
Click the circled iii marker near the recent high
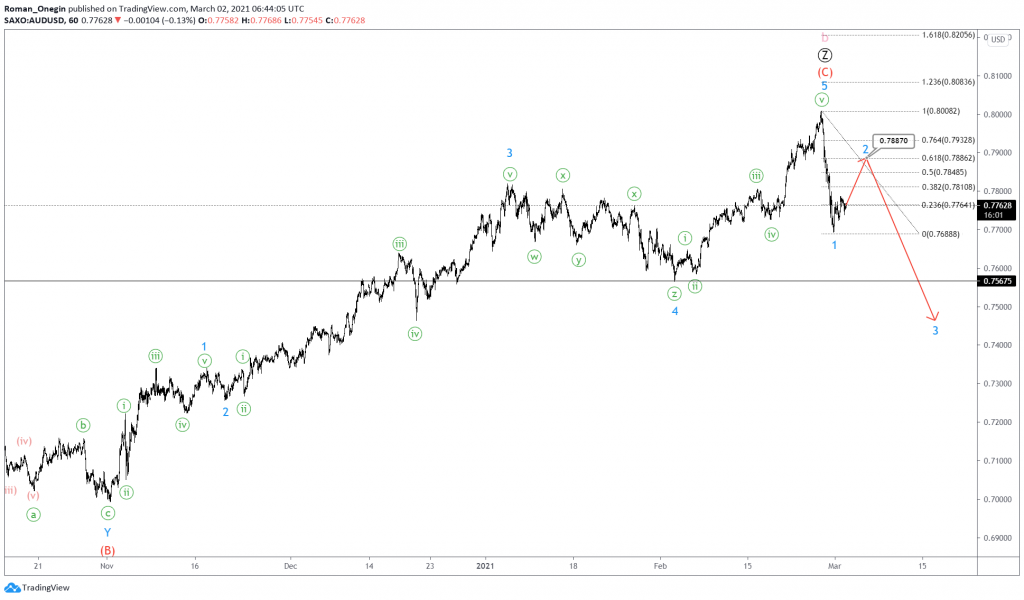tap(755, 175)
